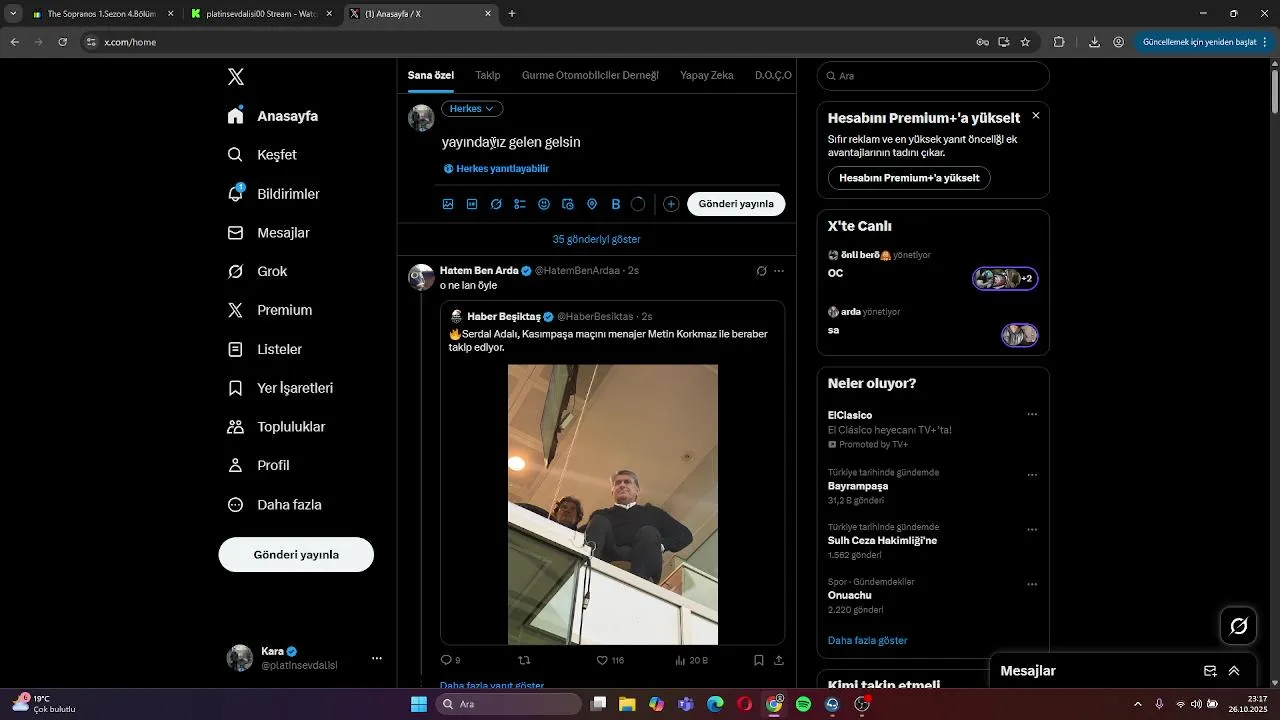Screen dimensions: 1280x720
Task: Open Hatem Ben Arda profile name
Action: click(x=479, y=271)
